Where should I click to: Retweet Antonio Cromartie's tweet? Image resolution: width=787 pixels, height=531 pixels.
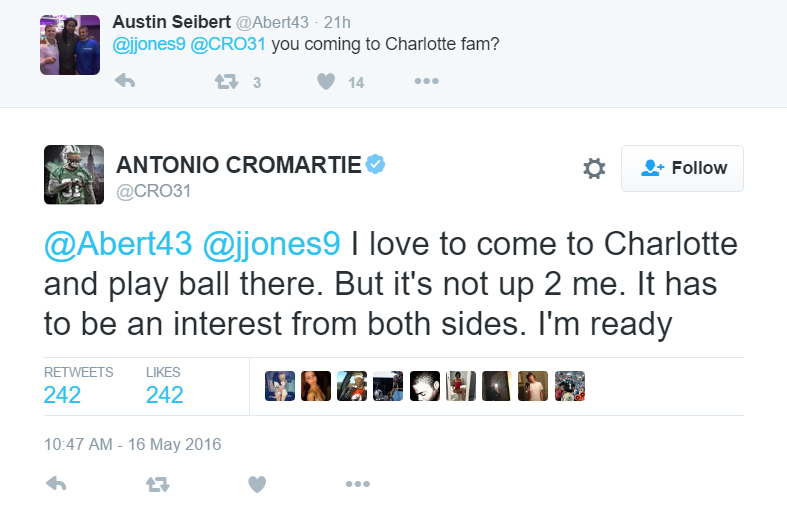[158, 484]
